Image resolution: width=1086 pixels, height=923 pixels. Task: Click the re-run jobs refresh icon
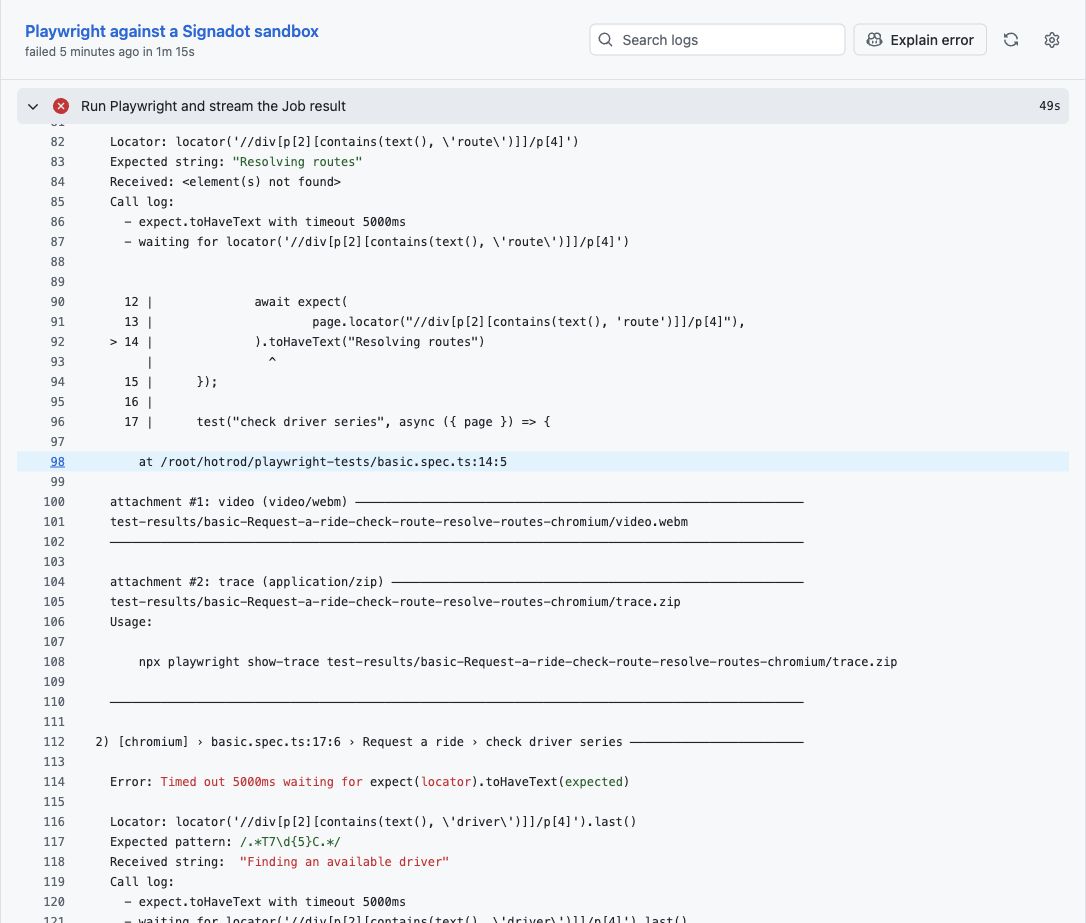pos(1011,39)
